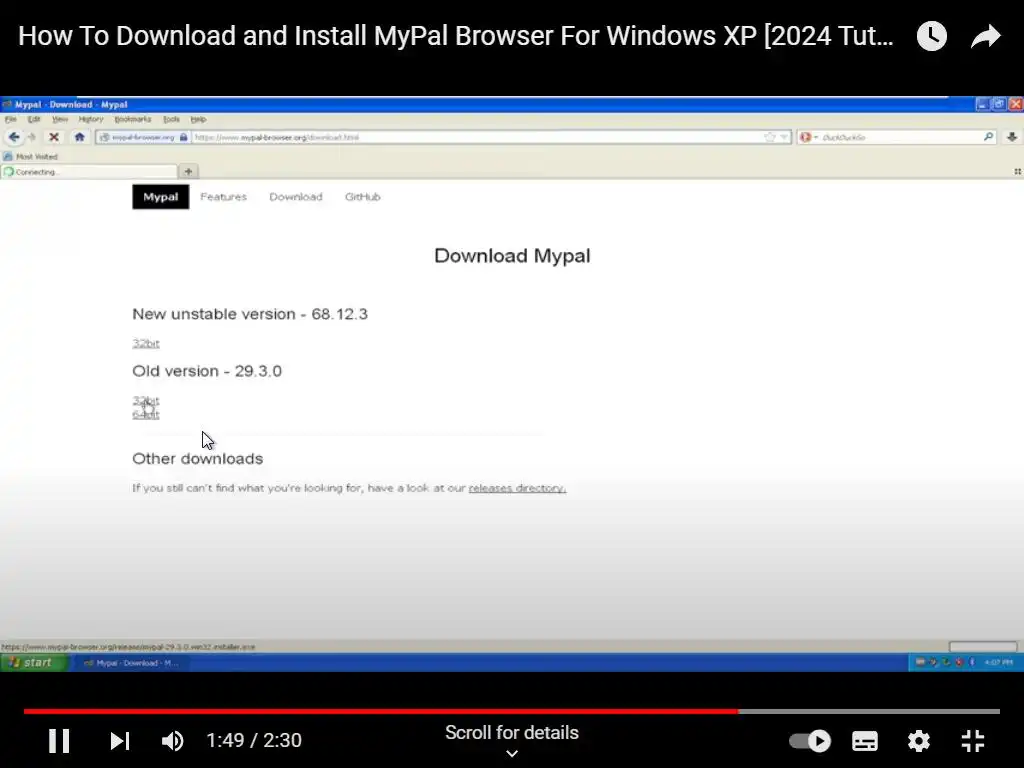
Task: Click the Other downloads heading
Action: [197, 458]
